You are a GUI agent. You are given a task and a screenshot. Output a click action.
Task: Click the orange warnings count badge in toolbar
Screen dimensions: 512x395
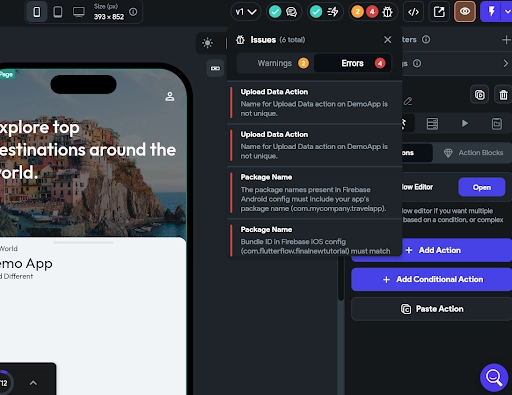(x=357, y=12)
